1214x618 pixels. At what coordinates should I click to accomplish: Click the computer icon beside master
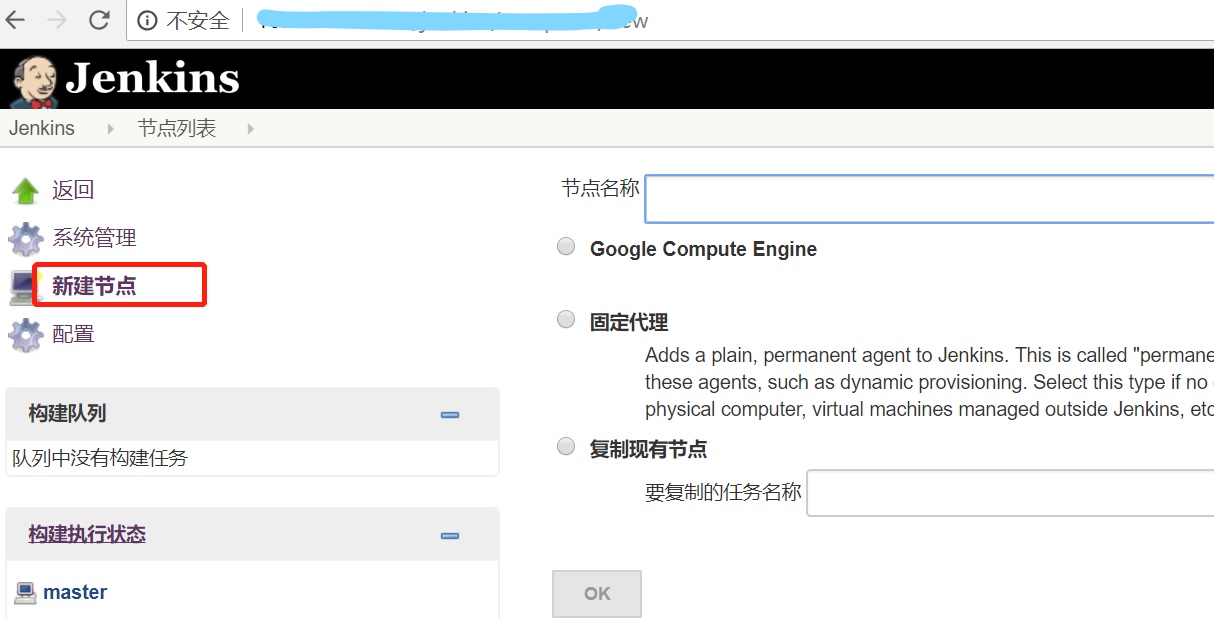25,593
